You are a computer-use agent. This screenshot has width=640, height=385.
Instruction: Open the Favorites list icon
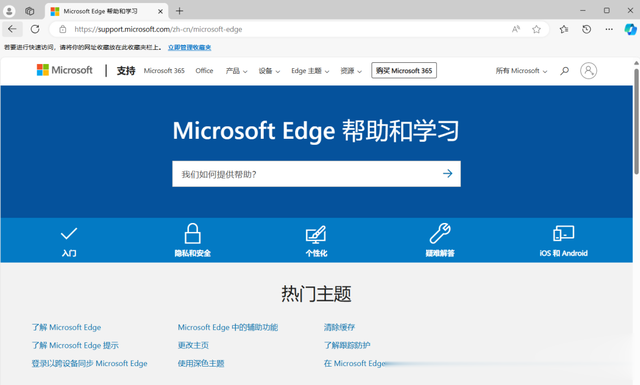tap(564, 29)
